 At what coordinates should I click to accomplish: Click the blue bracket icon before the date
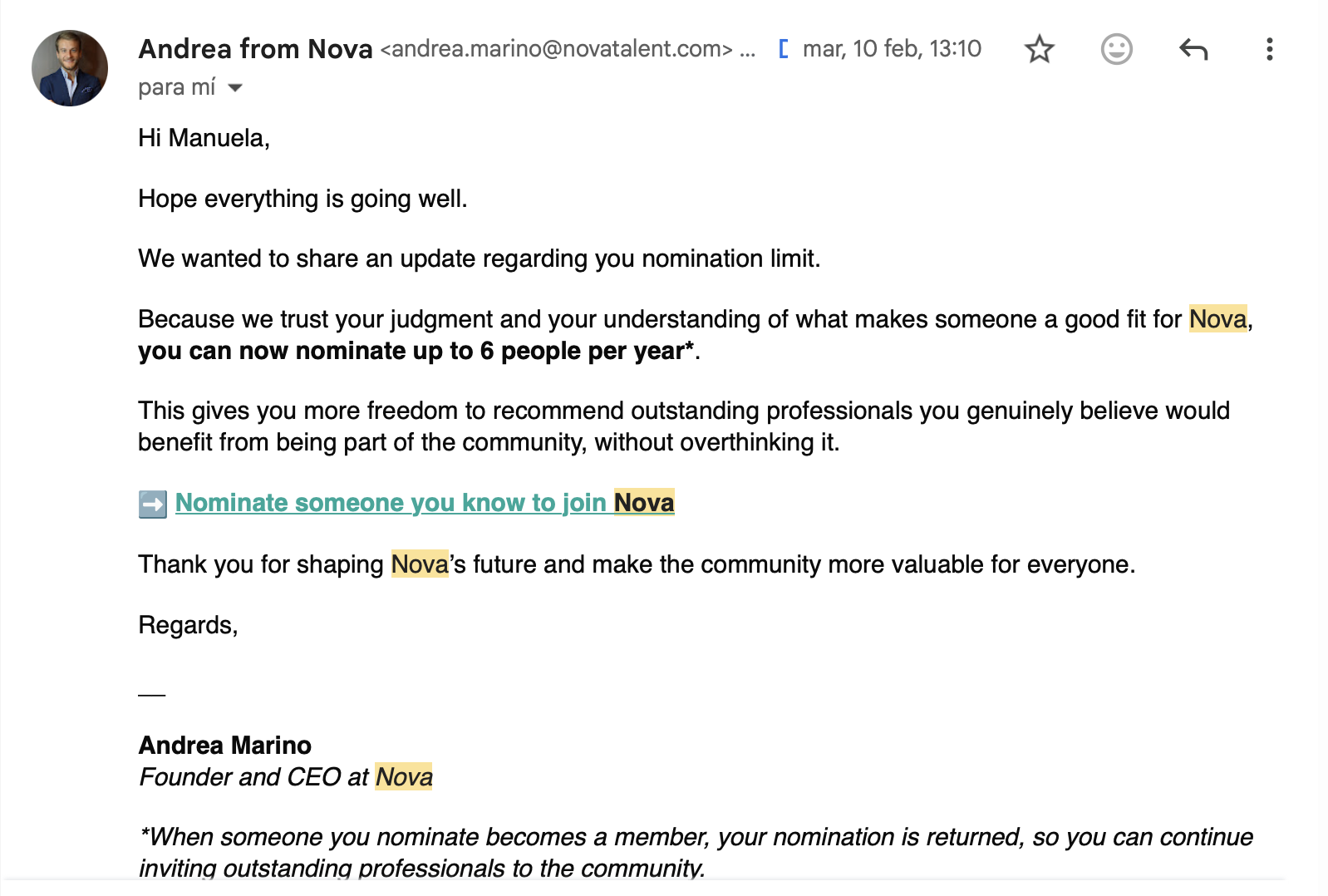coord(783,49)
